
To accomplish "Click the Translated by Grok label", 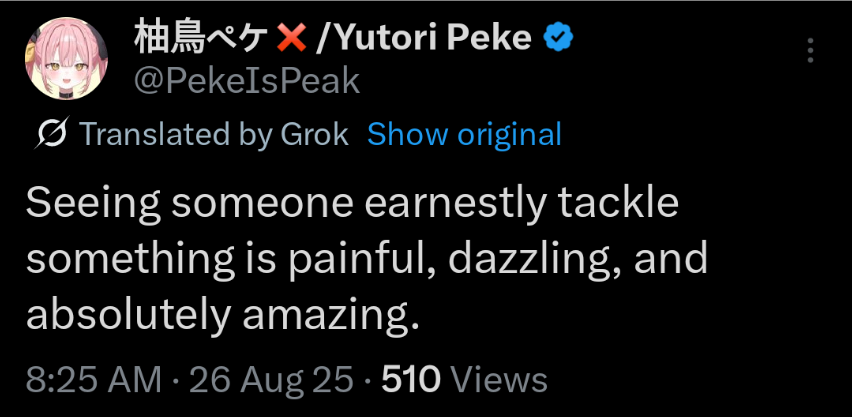I will [x=213, y=134].
